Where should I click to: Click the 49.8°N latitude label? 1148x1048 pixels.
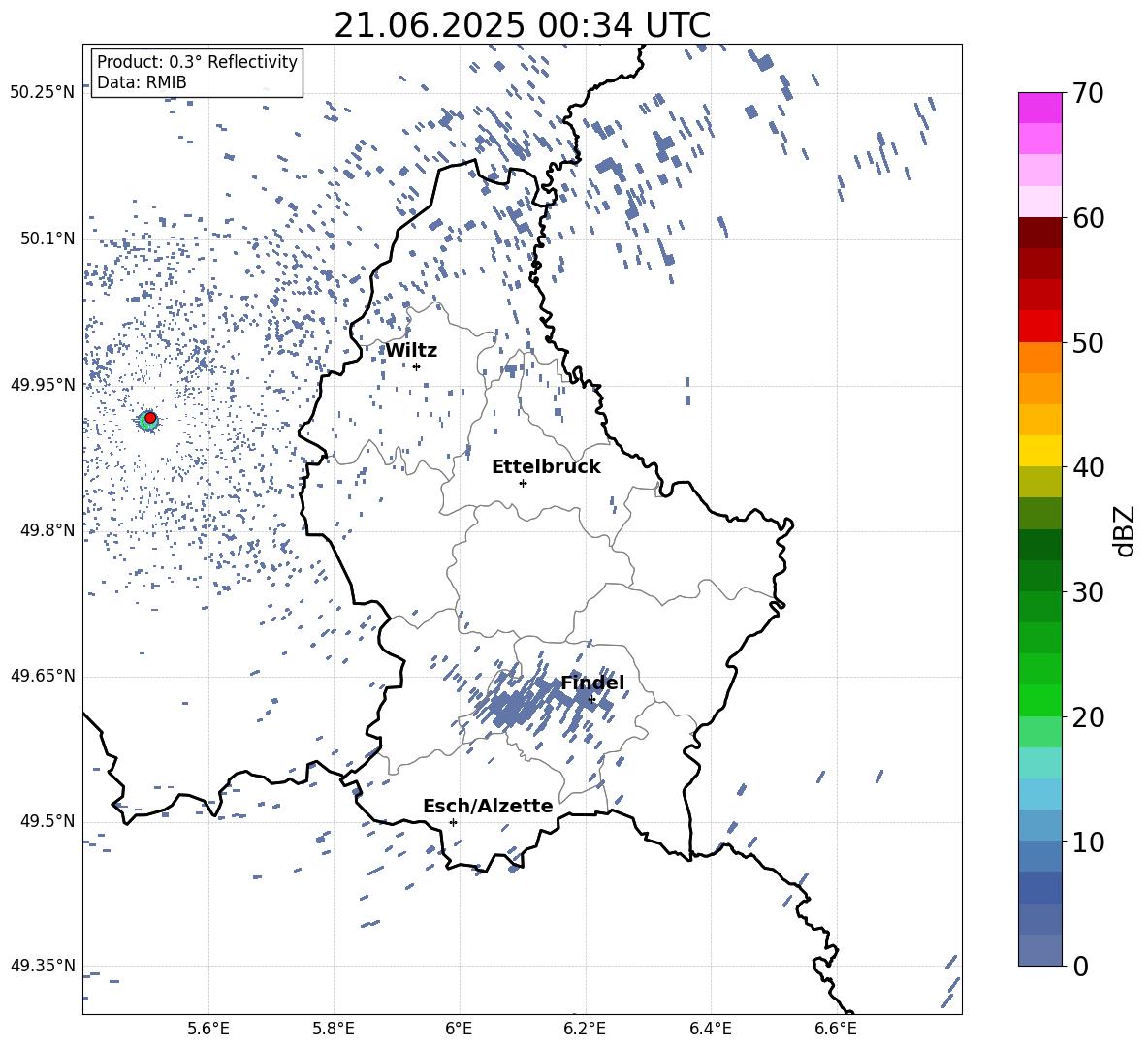[47, 530]
